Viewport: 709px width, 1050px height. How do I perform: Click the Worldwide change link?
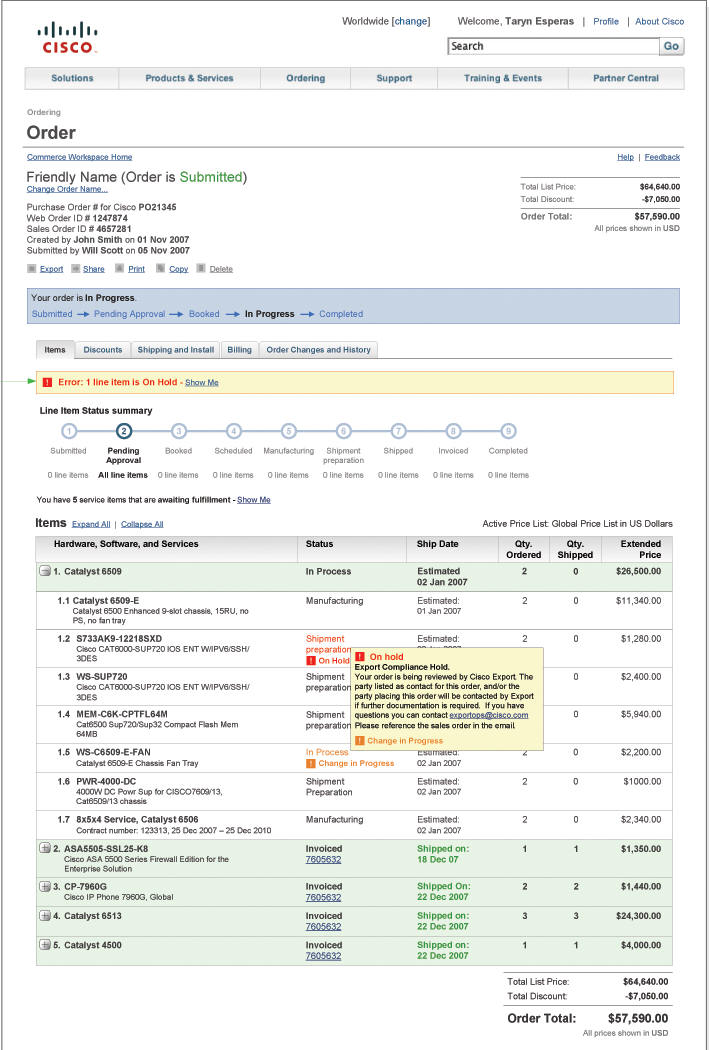tap(411, 21)
